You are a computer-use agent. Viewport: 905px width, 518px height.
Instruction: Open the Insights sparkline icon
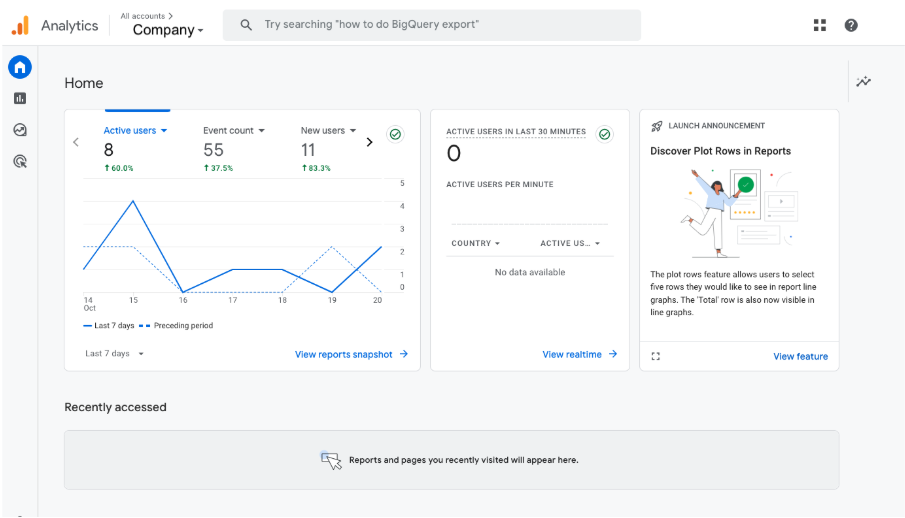pos(863,81)
